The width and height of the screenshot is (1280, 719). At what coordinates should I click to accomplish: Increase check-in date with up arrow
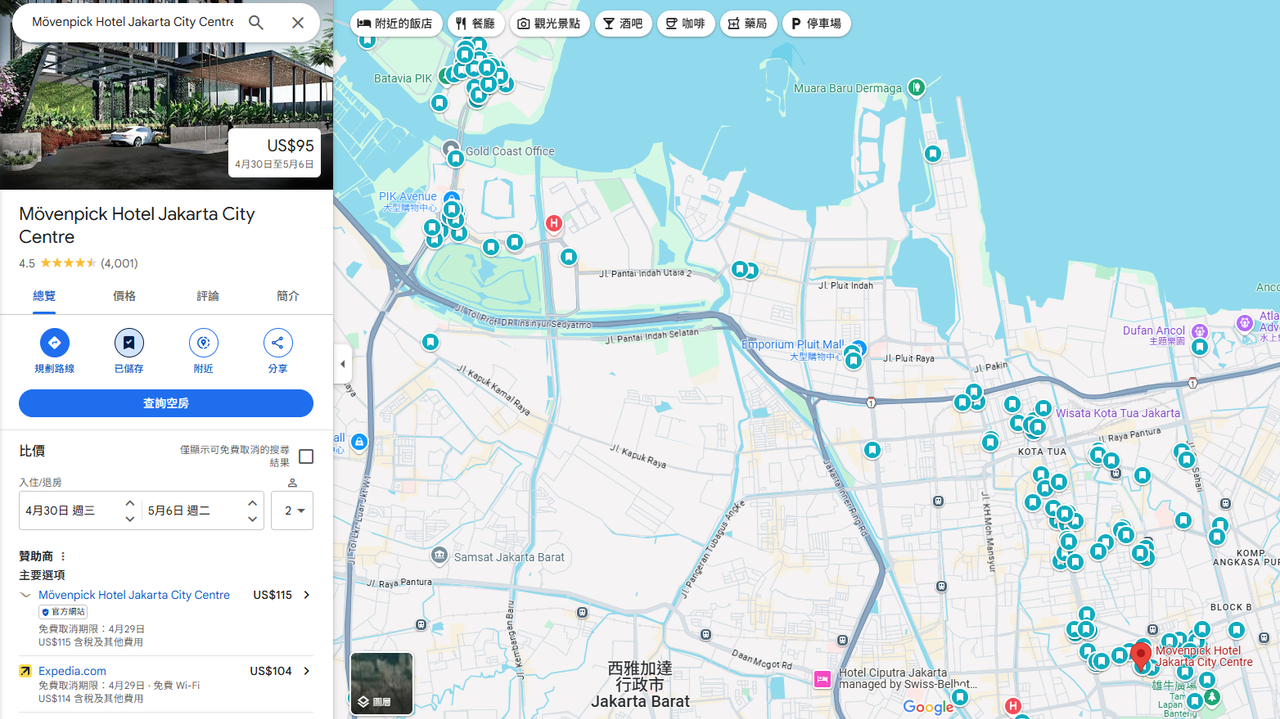[130, 503]
